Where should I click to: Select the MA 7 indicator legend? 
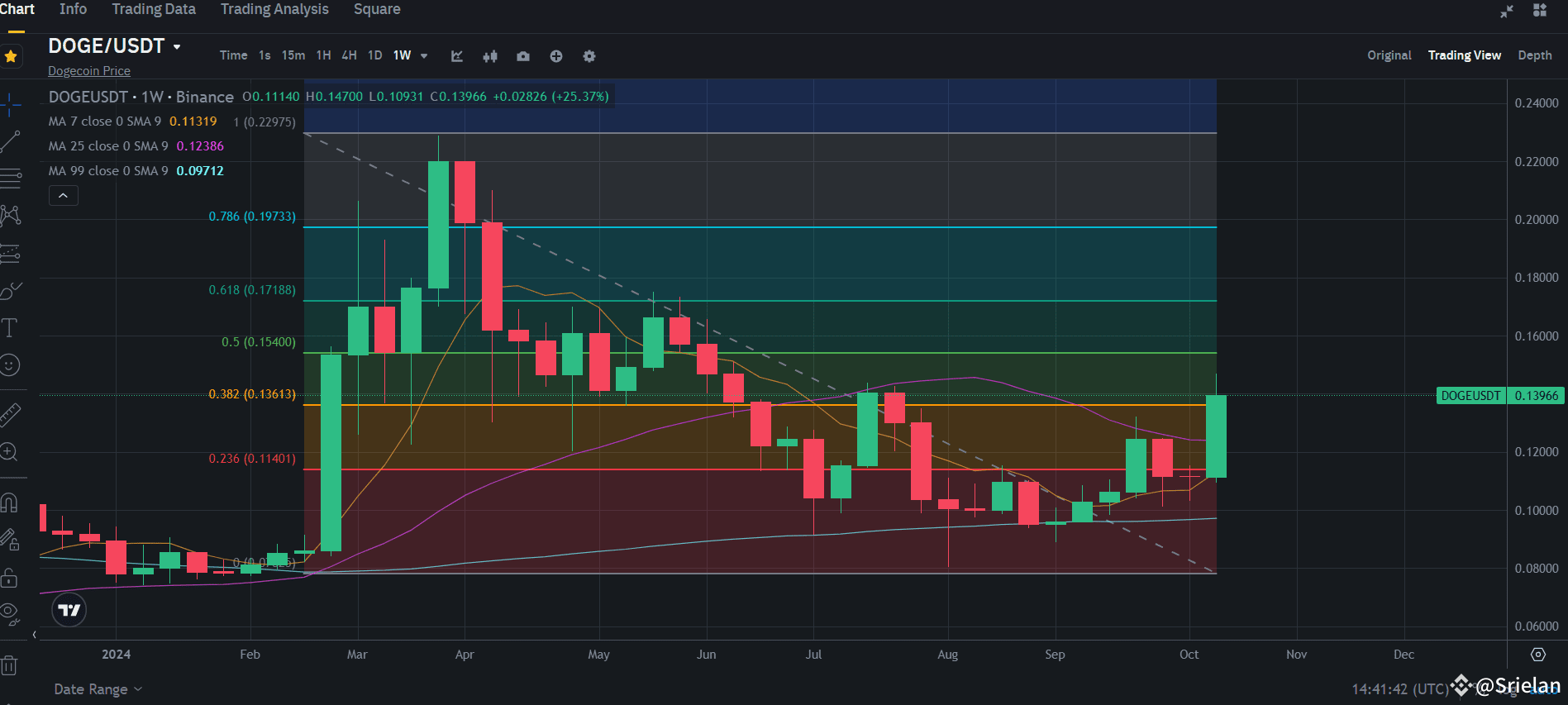105,121
